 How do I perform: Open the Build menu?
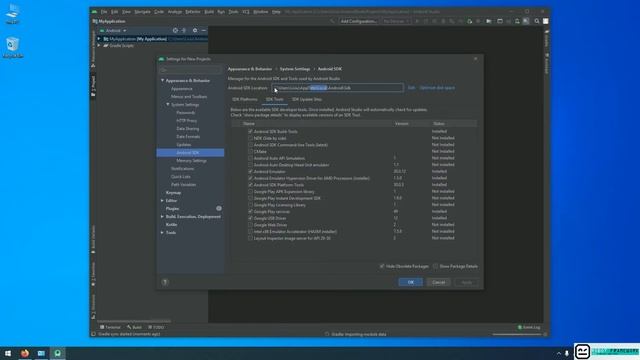point(209,12)
